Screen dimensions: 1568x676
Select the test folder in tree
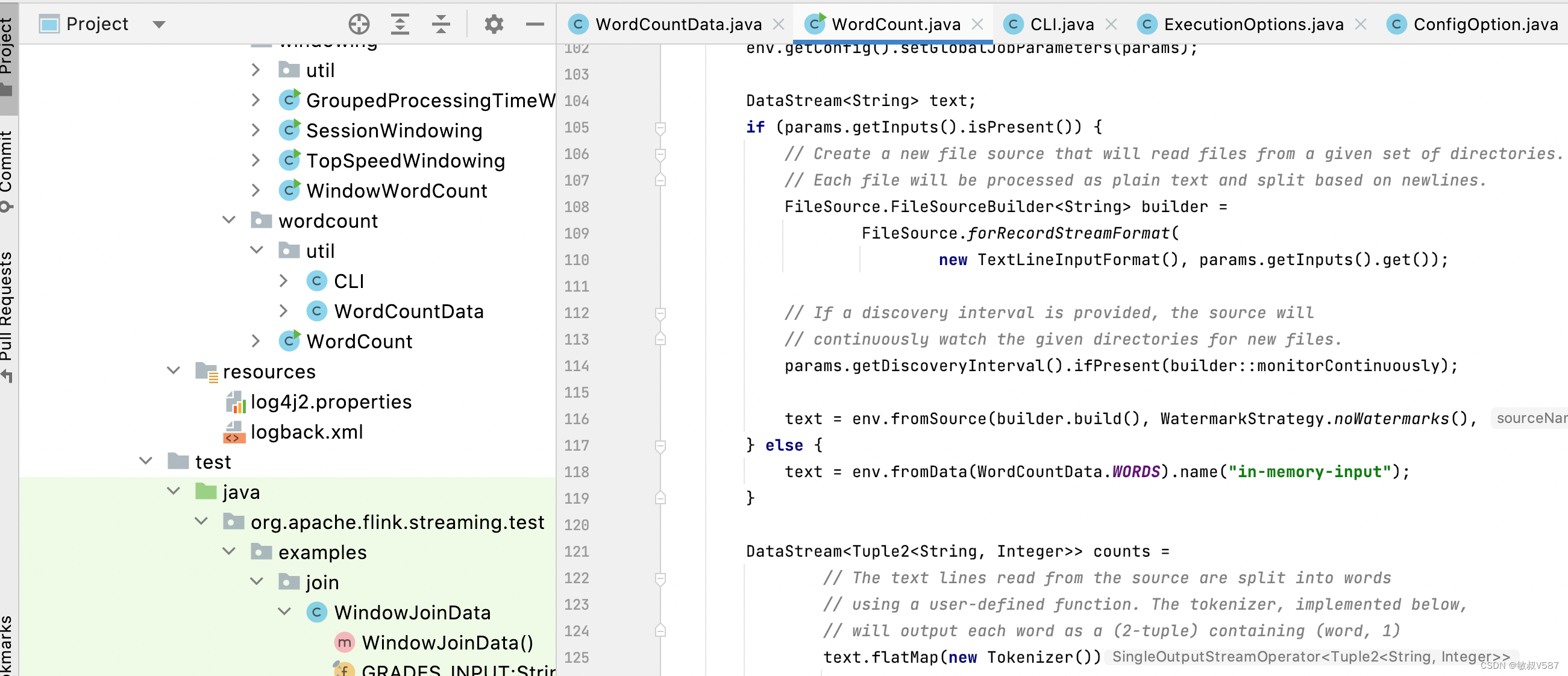click(199, 462)
